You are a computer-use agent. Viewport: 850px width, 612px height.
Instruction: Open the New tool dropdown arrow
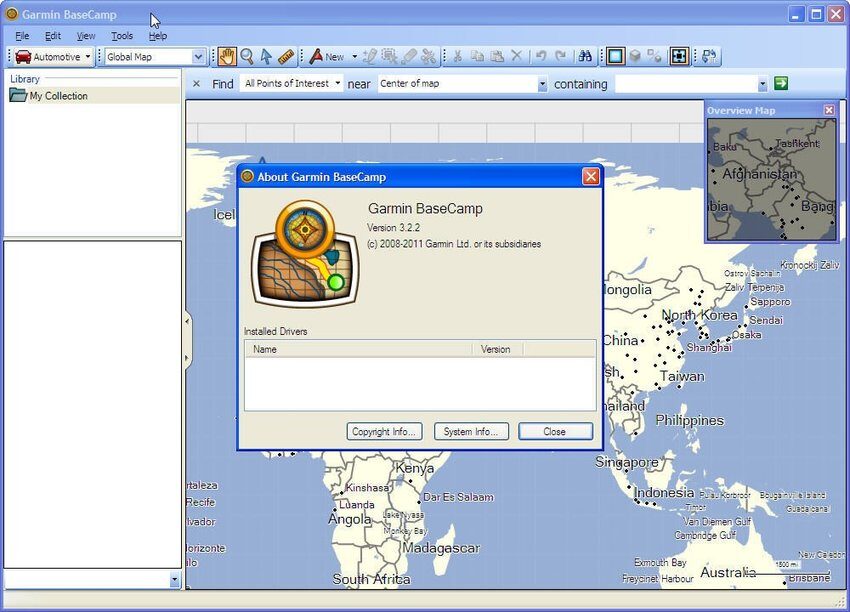click(355, 56)
